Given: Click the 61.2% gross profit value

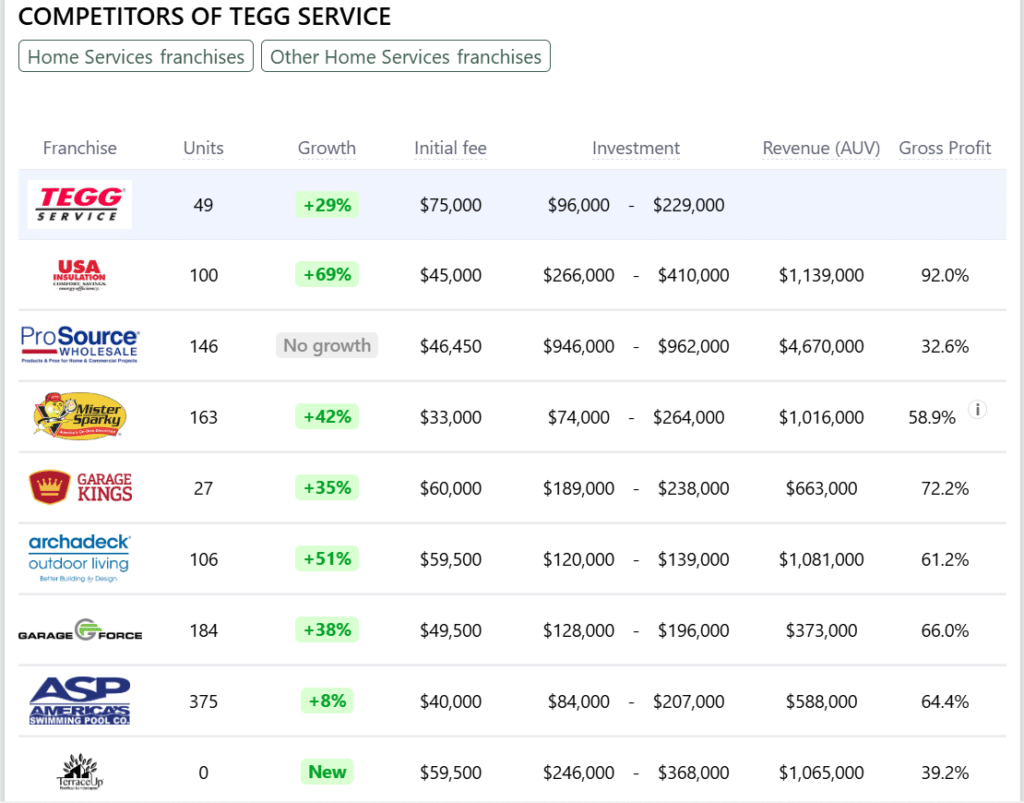Looking at the screenshot, I should point(944,559).
